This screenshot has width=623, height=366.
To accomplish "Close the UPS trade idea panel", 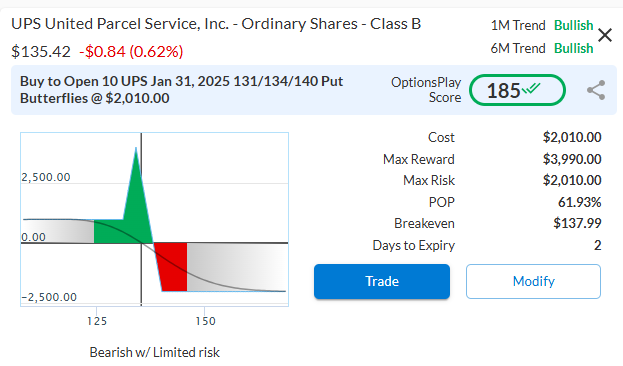I will coord(605,35).
